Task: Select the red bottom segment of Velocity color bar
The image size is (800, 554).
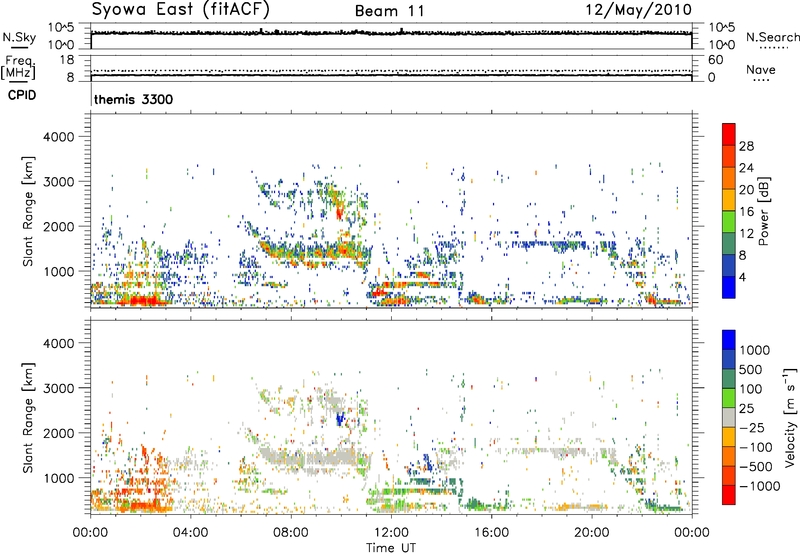Action: point(729,495)
